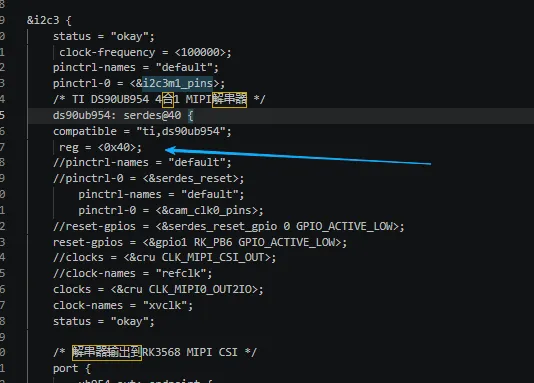Click the commented //pinctrl-0 = <&serdes_reset> line
Image resolution: width=534 pixels, height=383 pixels.
point(148,178)
